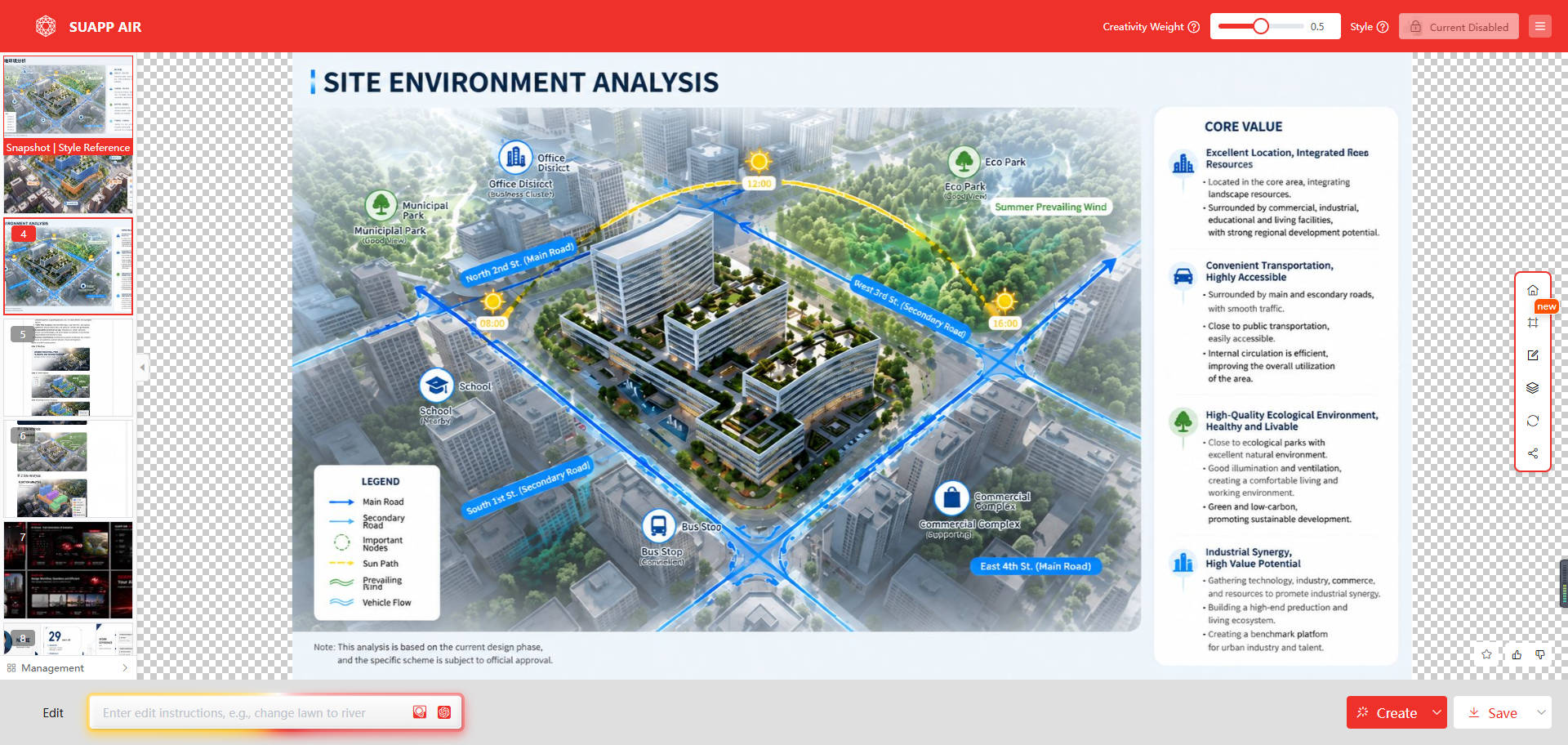Select the crop frame tool
The image size is (1568, 745).
pos(1533,323)
